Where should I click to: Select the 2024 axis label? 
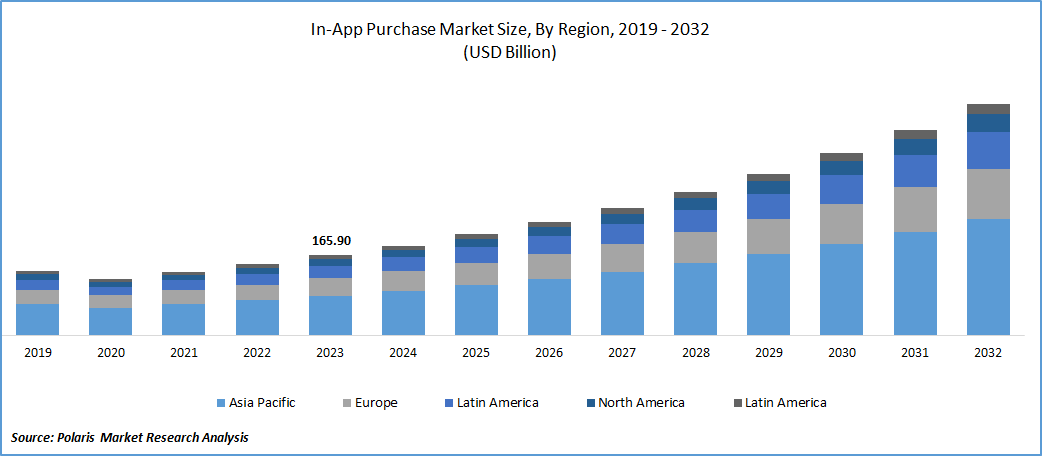point(403,353)
